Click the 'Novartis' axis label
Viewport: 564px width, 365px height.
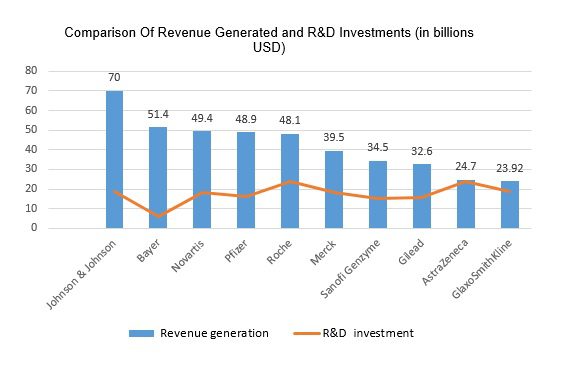tap(188, 256)
